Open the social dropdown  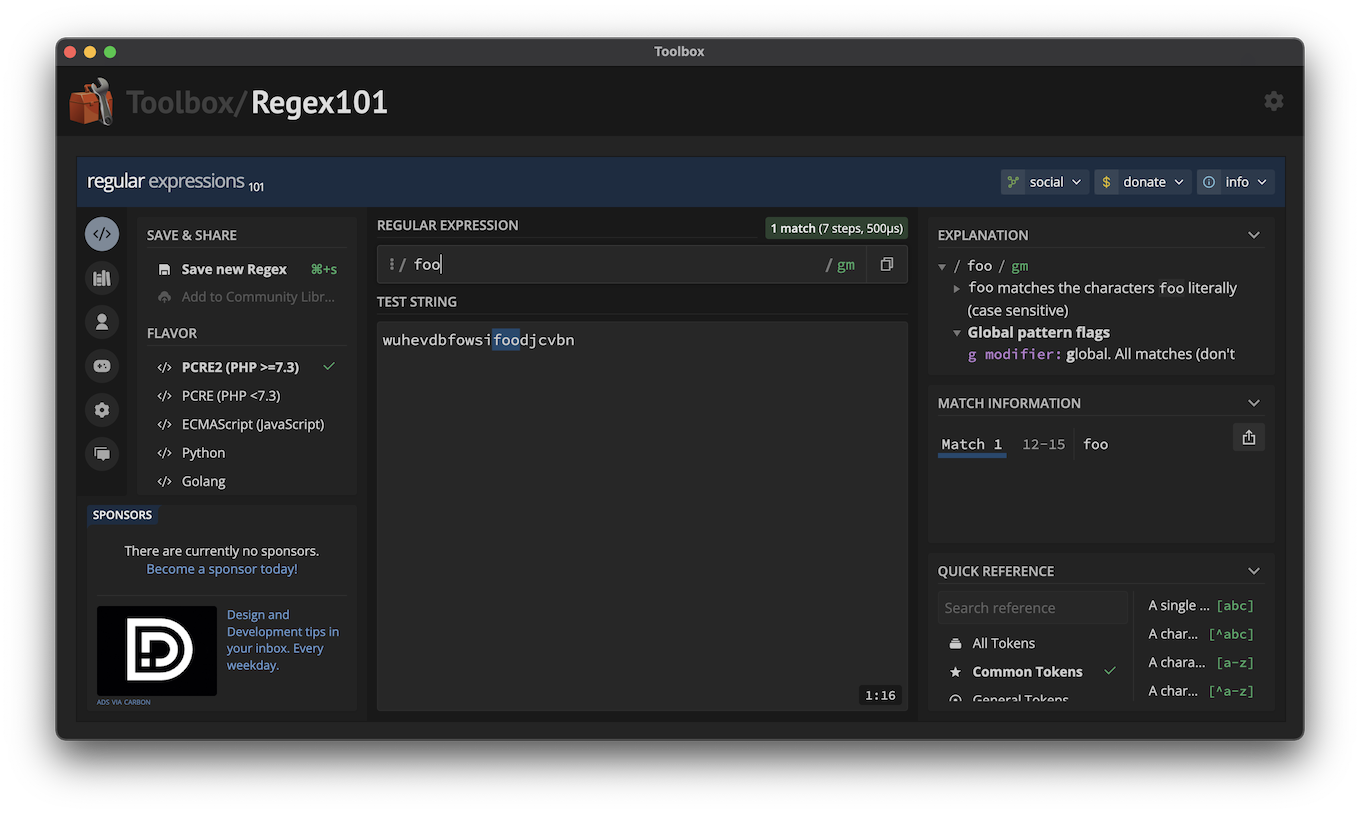coord(1045,182)
